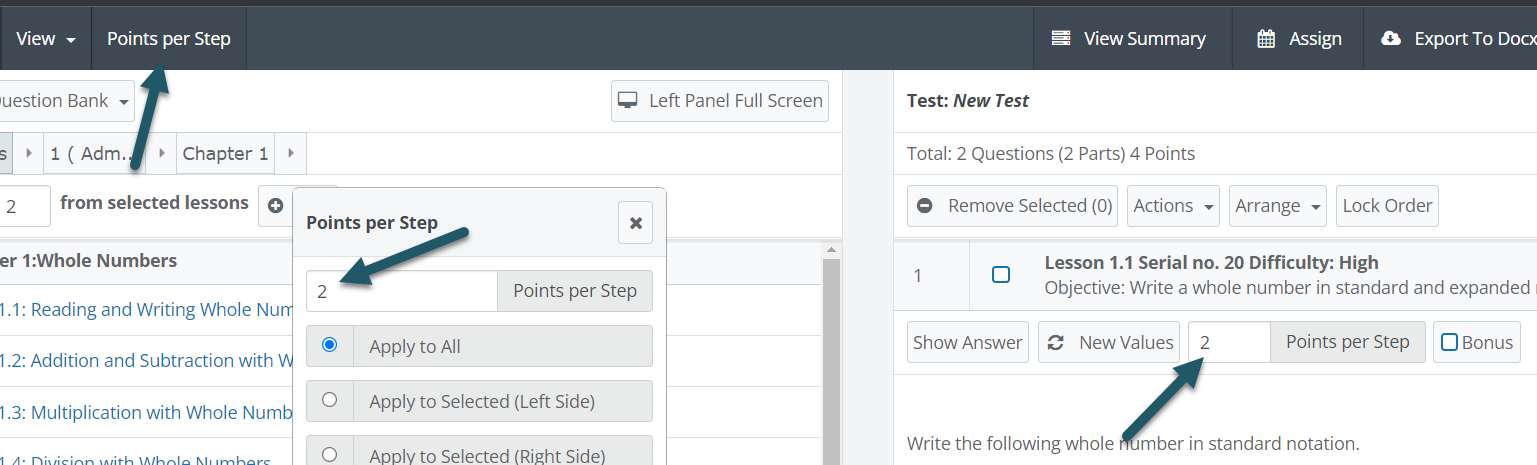Click the Export To Docx cloud icon

(x=1391, y=39)
